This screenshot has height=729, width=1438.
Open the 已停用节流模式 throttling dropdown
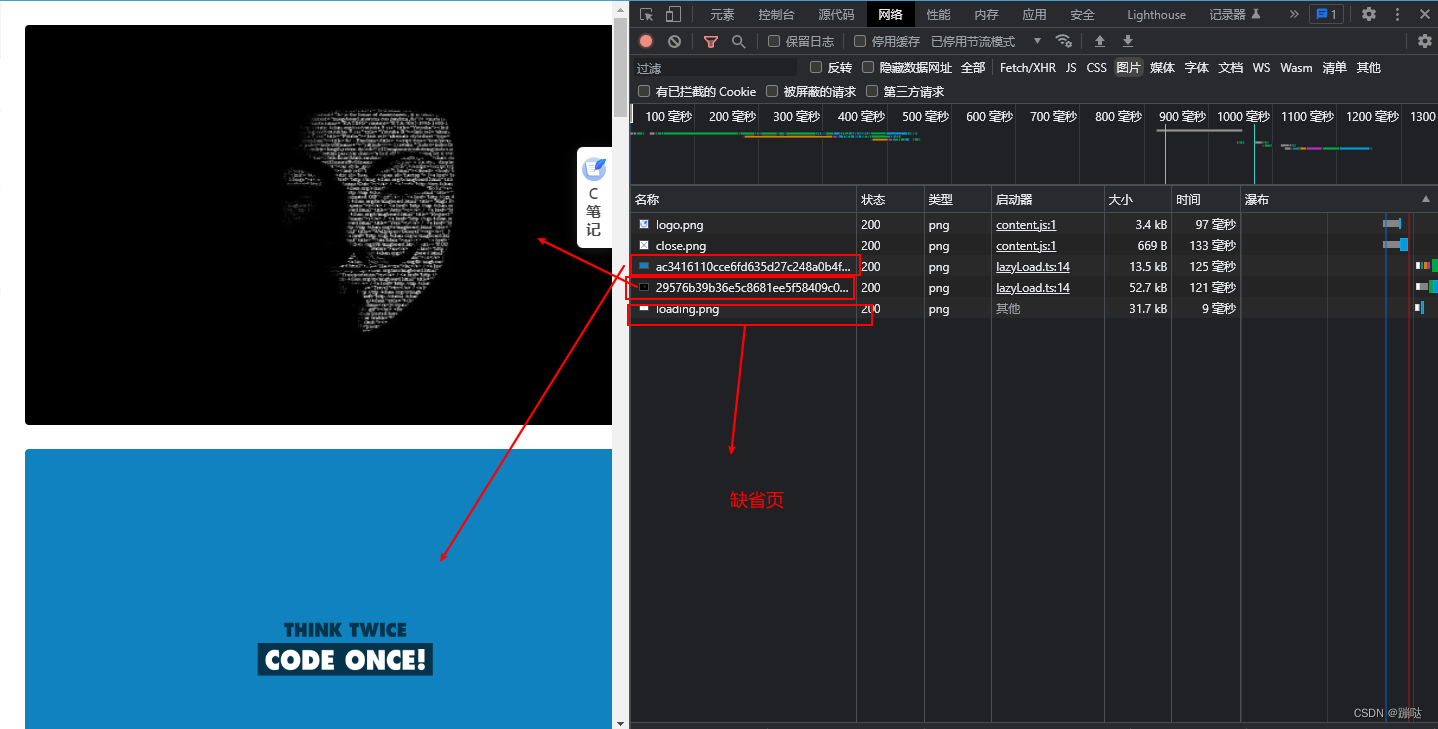(986, 41)
